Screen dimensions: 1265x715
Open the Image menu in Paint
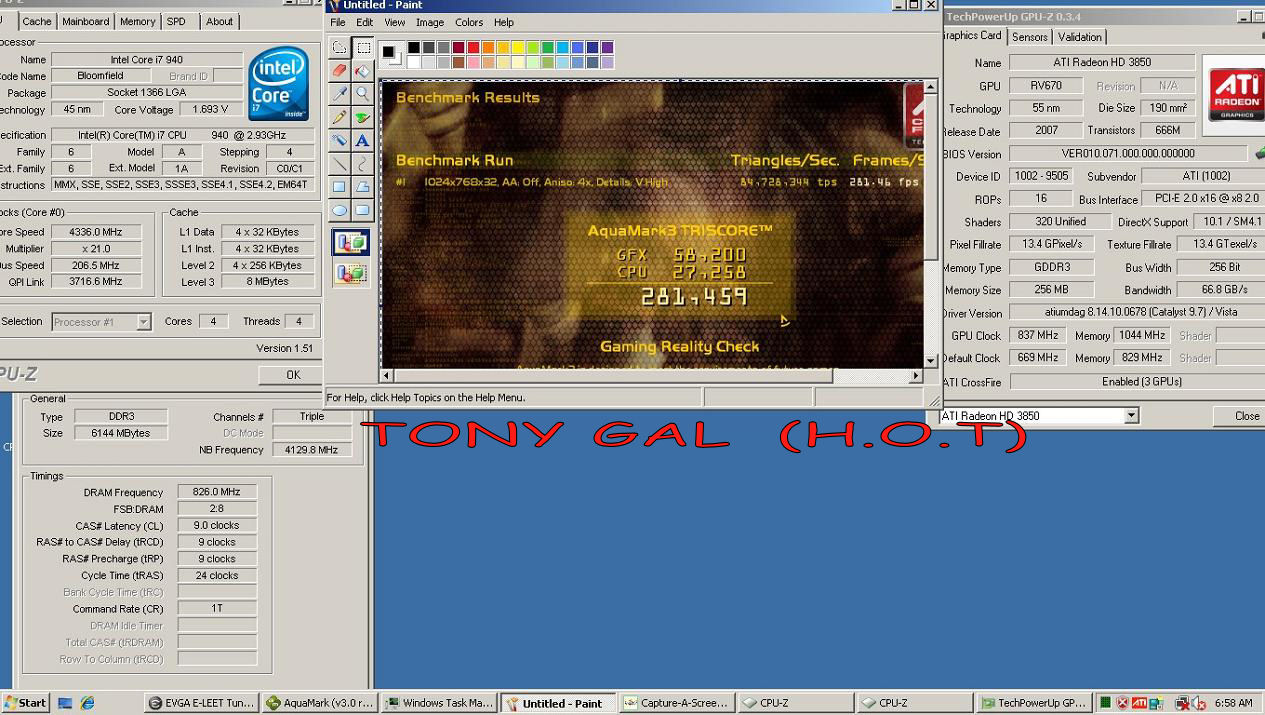click(x=430, y=22)
